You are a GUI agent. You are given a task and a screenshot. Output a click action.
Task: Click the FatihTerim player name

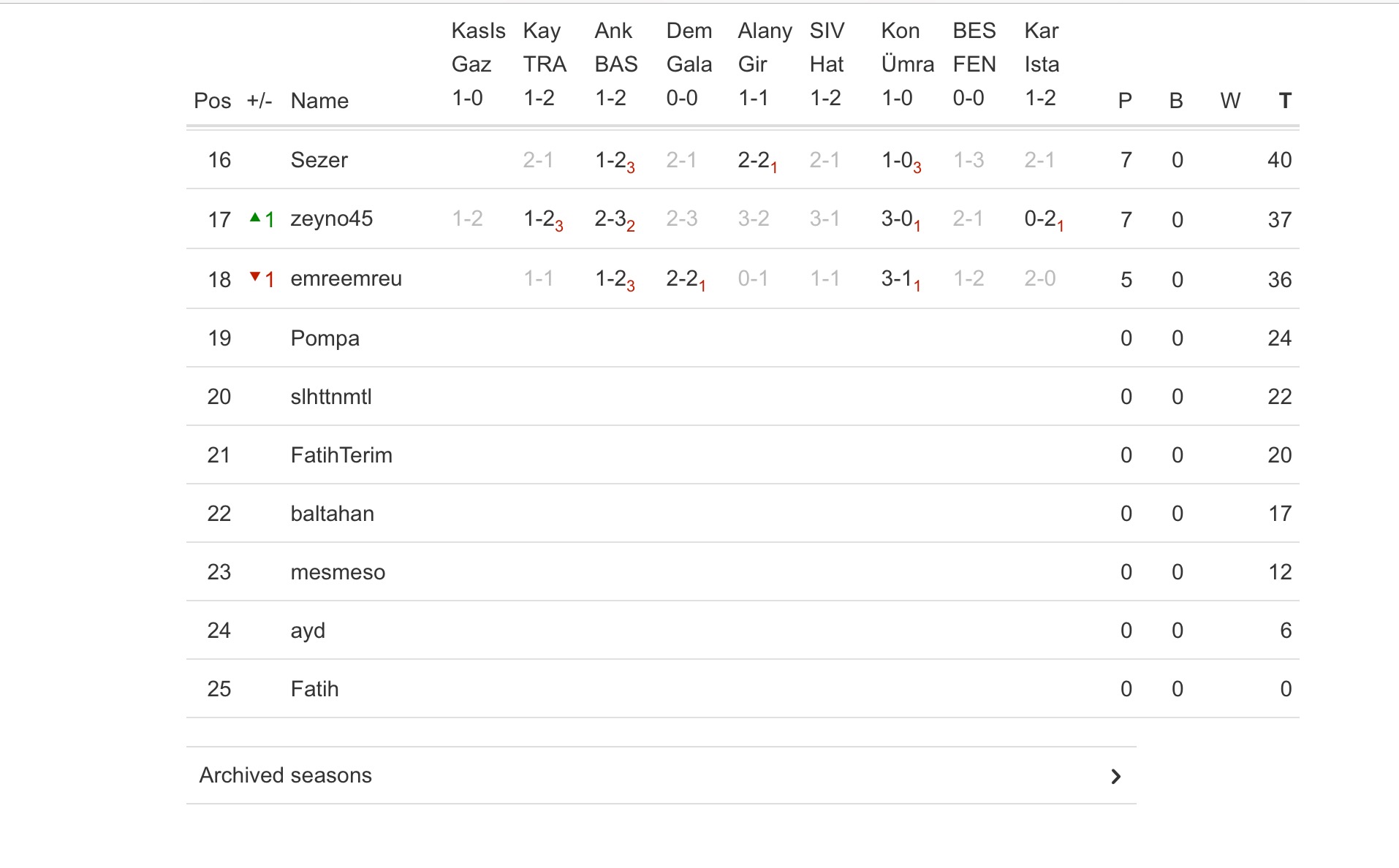341,455
